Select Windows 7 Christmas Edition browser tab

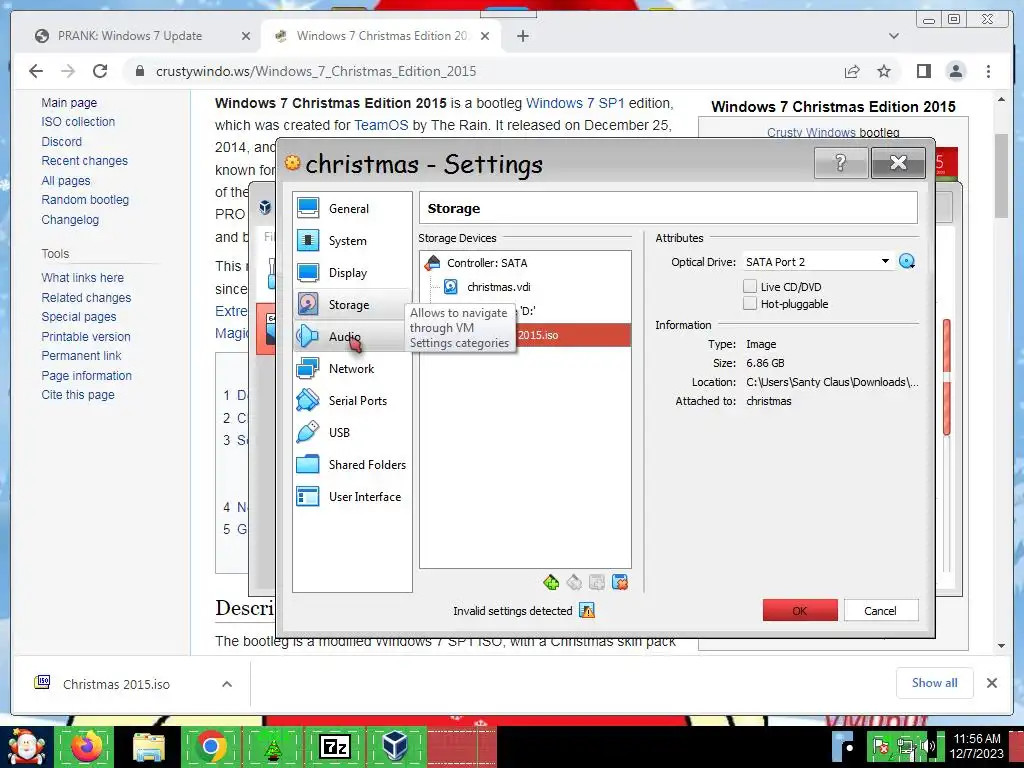(x=381, y=36)
